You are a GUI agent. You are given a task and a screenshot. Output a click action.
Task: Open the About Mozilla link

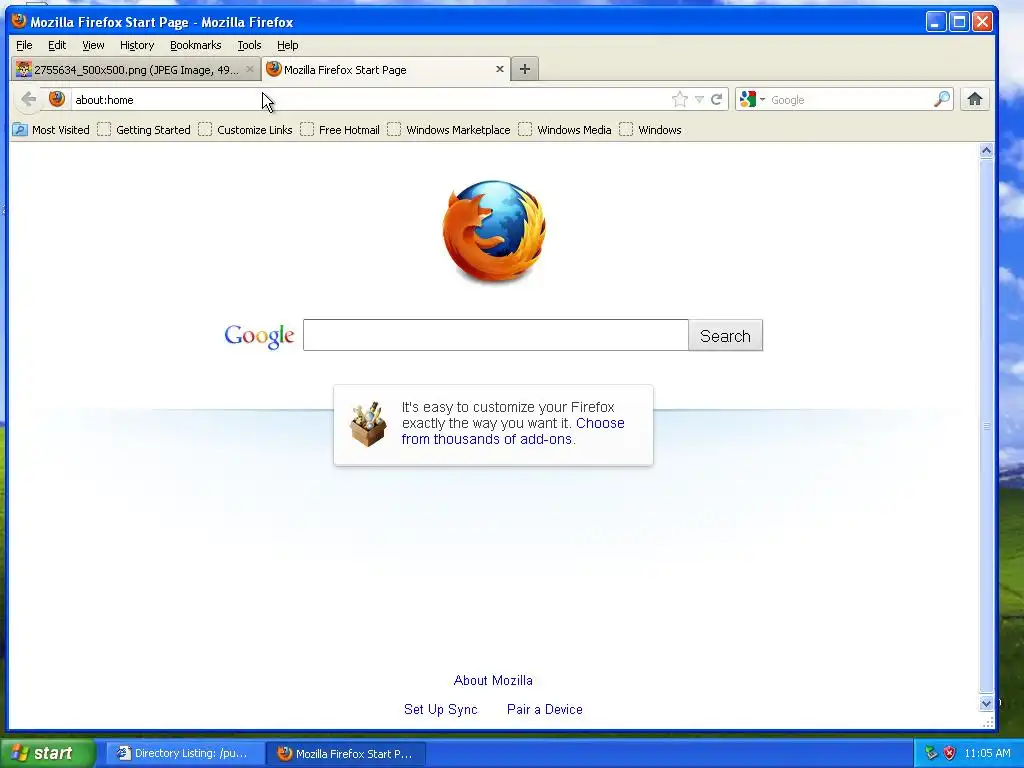click(493, 680)
